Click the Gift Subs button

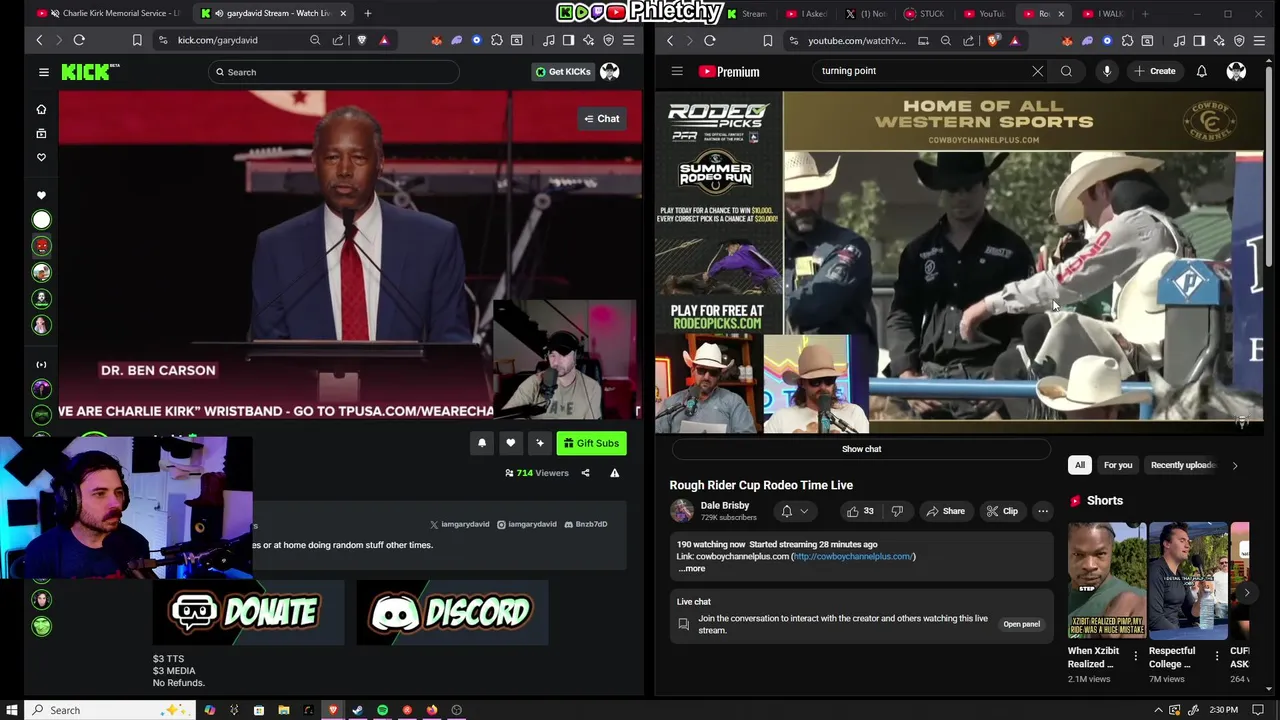[591, 443]
